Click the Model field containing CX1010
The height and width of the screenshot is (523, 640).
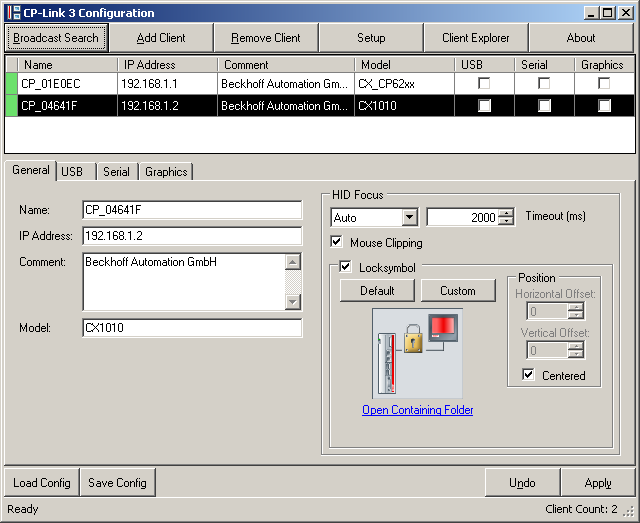pyautogui.click(x=192, y=328)
